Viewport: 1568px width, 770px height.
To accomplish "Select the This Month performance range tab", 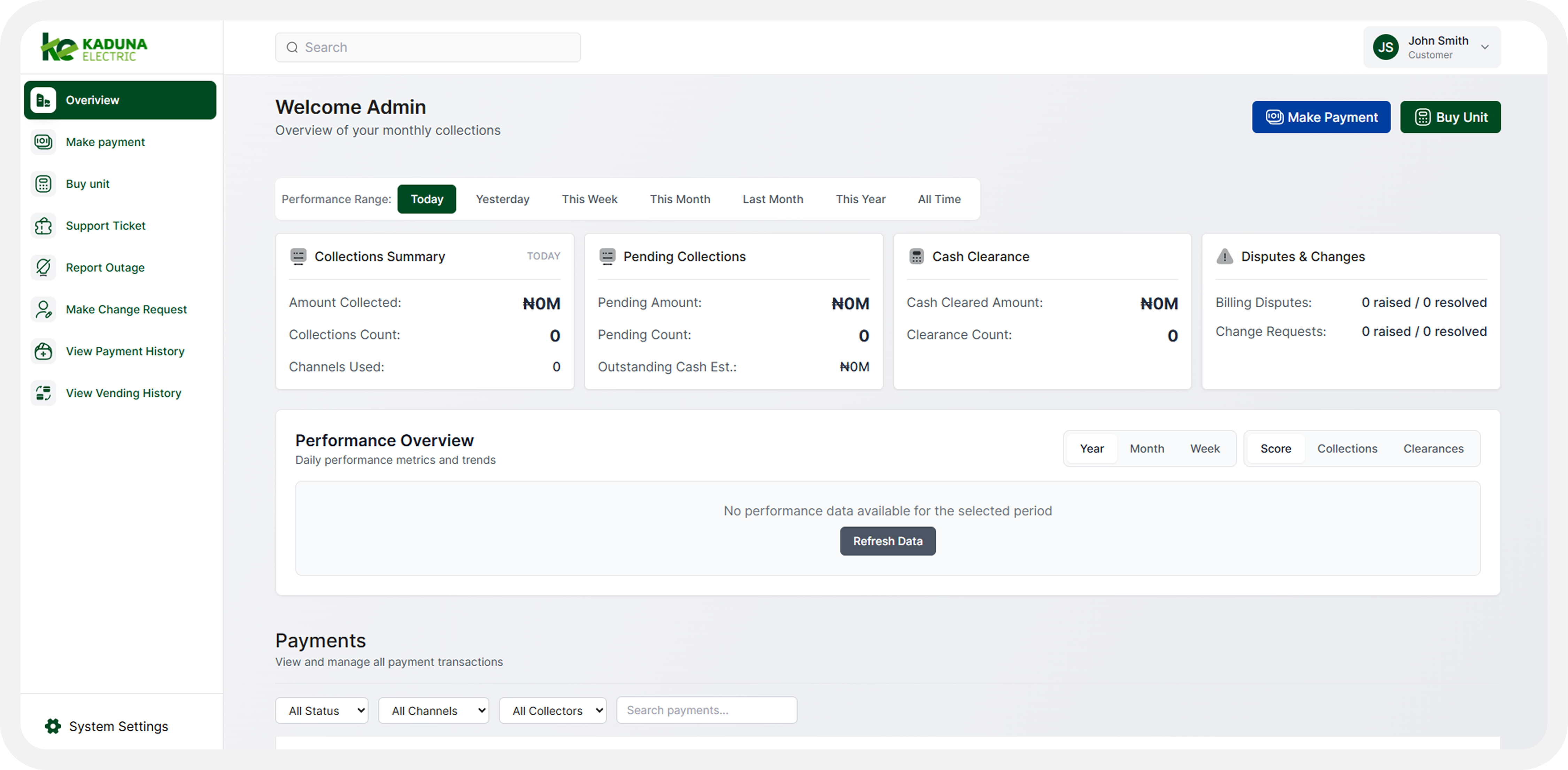I will point(679,199).
